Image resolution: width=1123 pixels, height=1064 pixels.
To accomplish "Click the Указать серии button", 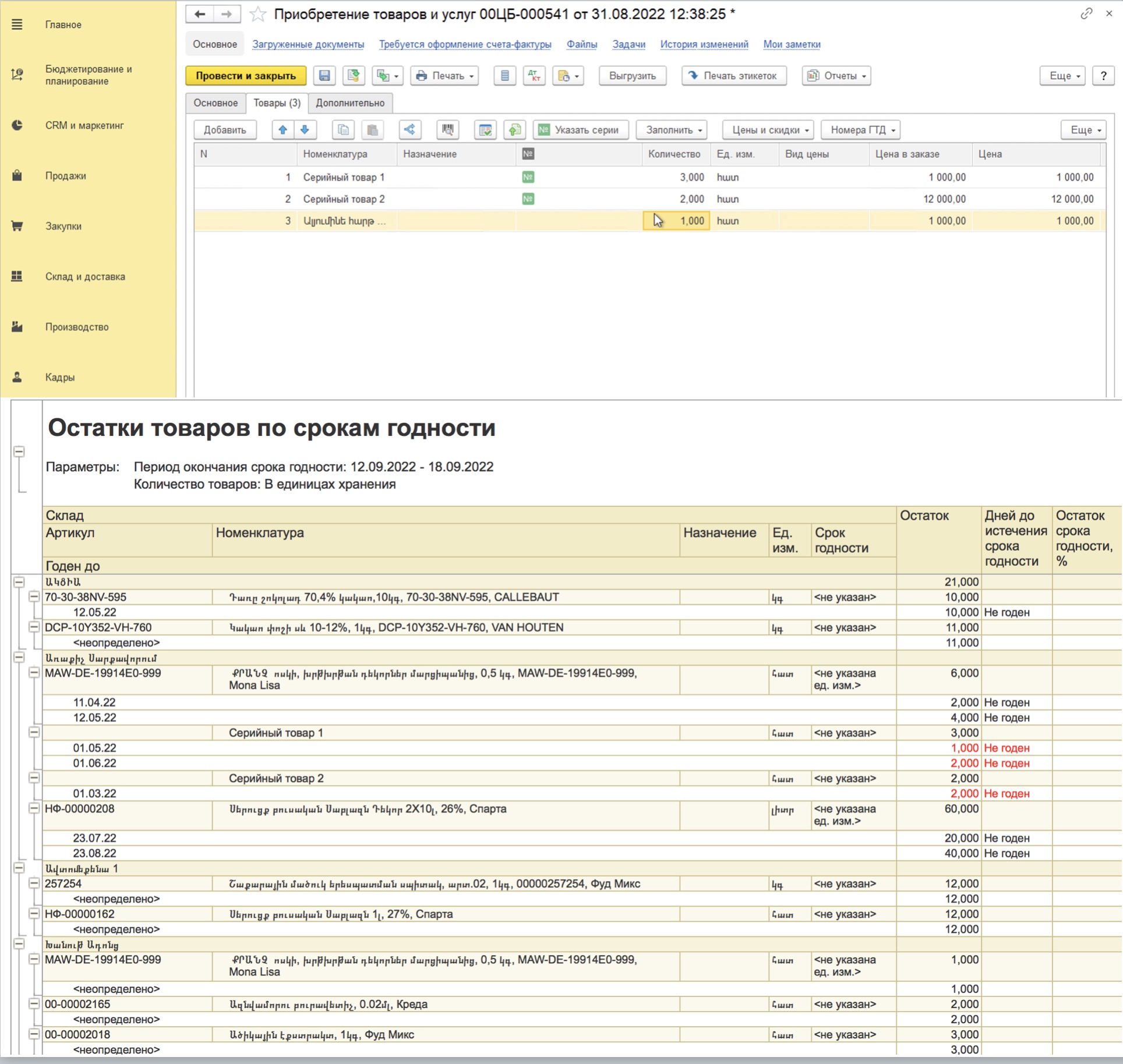I will point(581,129).
